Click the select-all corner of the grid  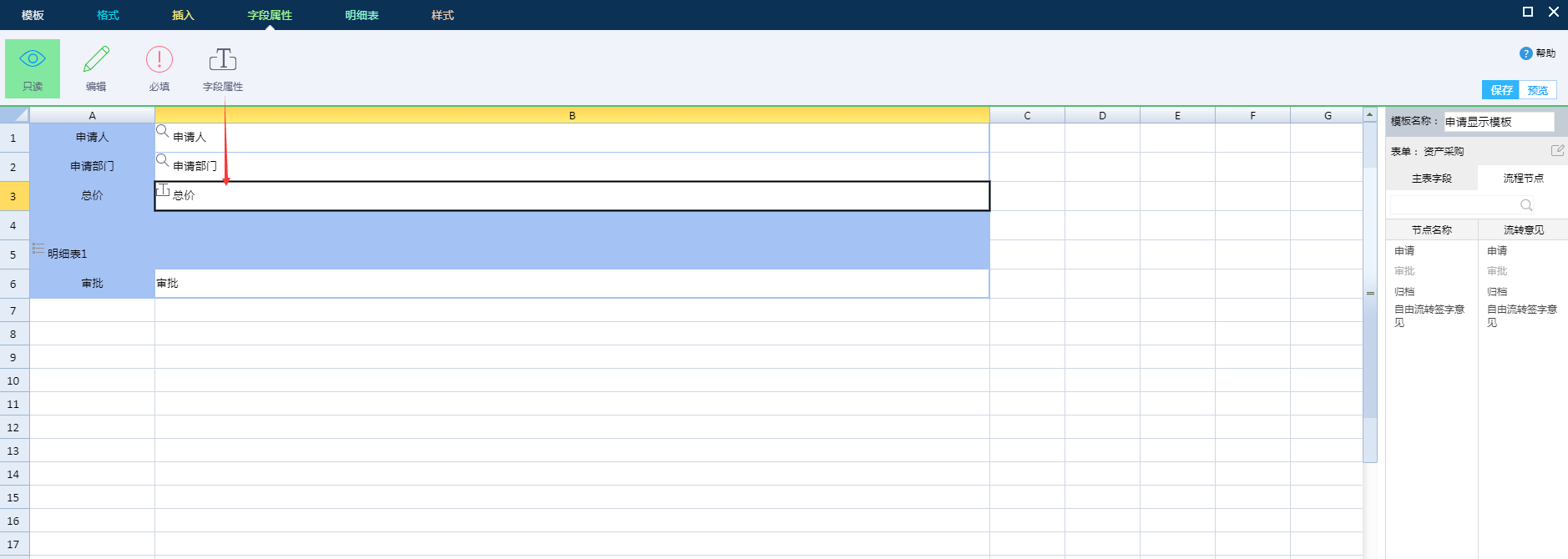(x=15, y=115)
